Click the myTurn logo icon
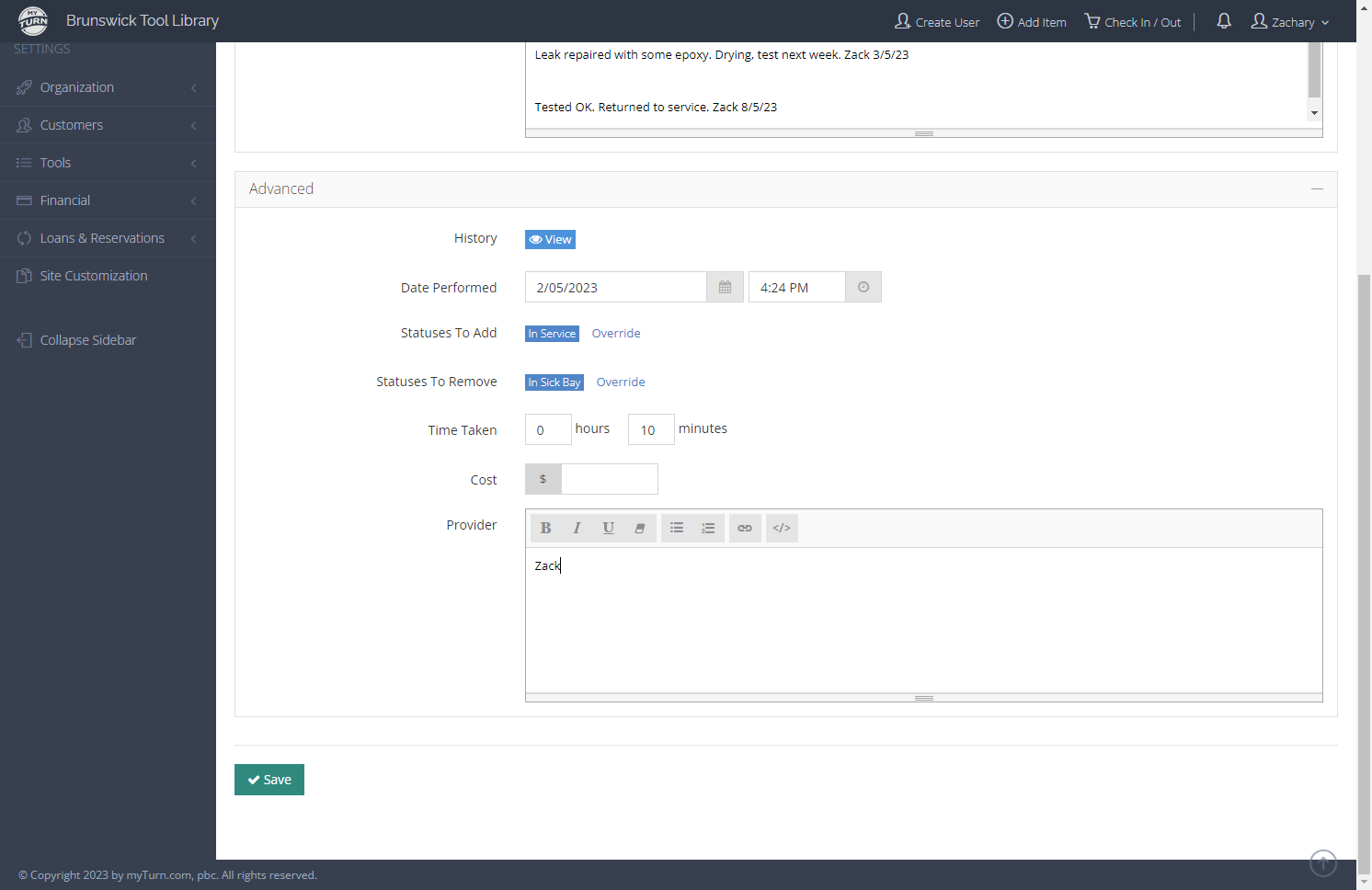1372x890 pixels. point(33,20)
